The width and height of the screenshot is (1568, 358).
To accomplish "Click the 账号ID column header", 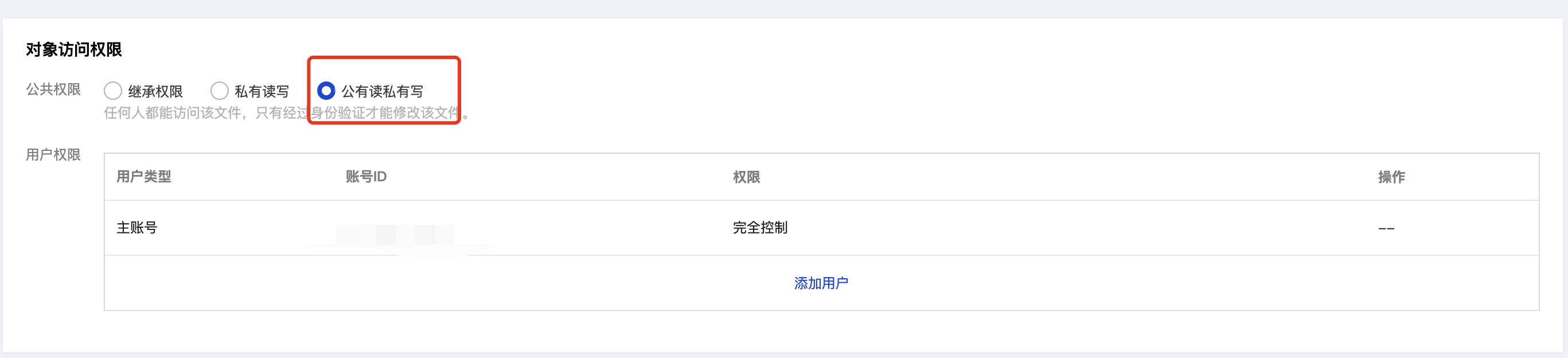I will [366, 177].
